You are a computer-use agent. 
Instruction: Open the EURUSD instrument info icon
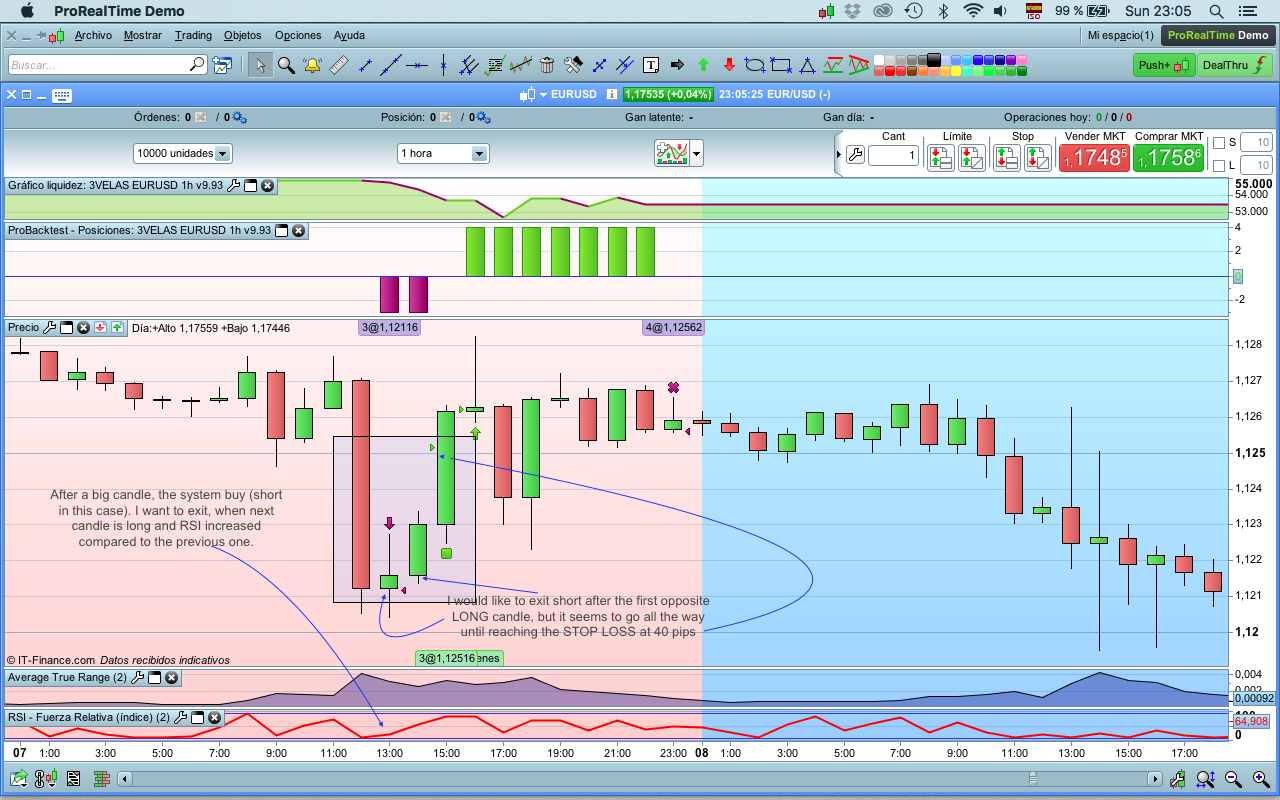[611, 95]
